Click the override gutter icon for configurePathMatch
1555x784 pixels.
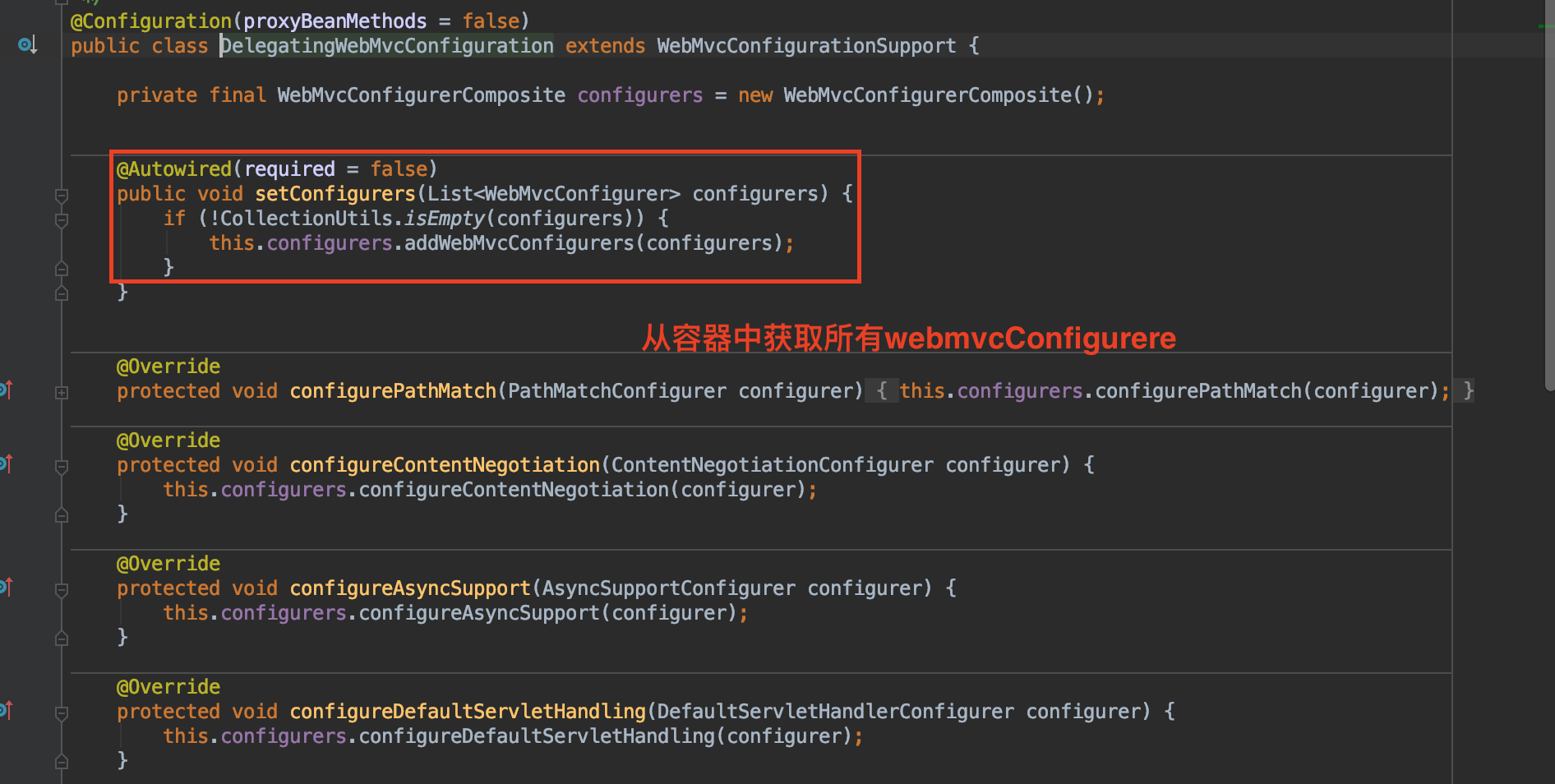click(7, 390)
